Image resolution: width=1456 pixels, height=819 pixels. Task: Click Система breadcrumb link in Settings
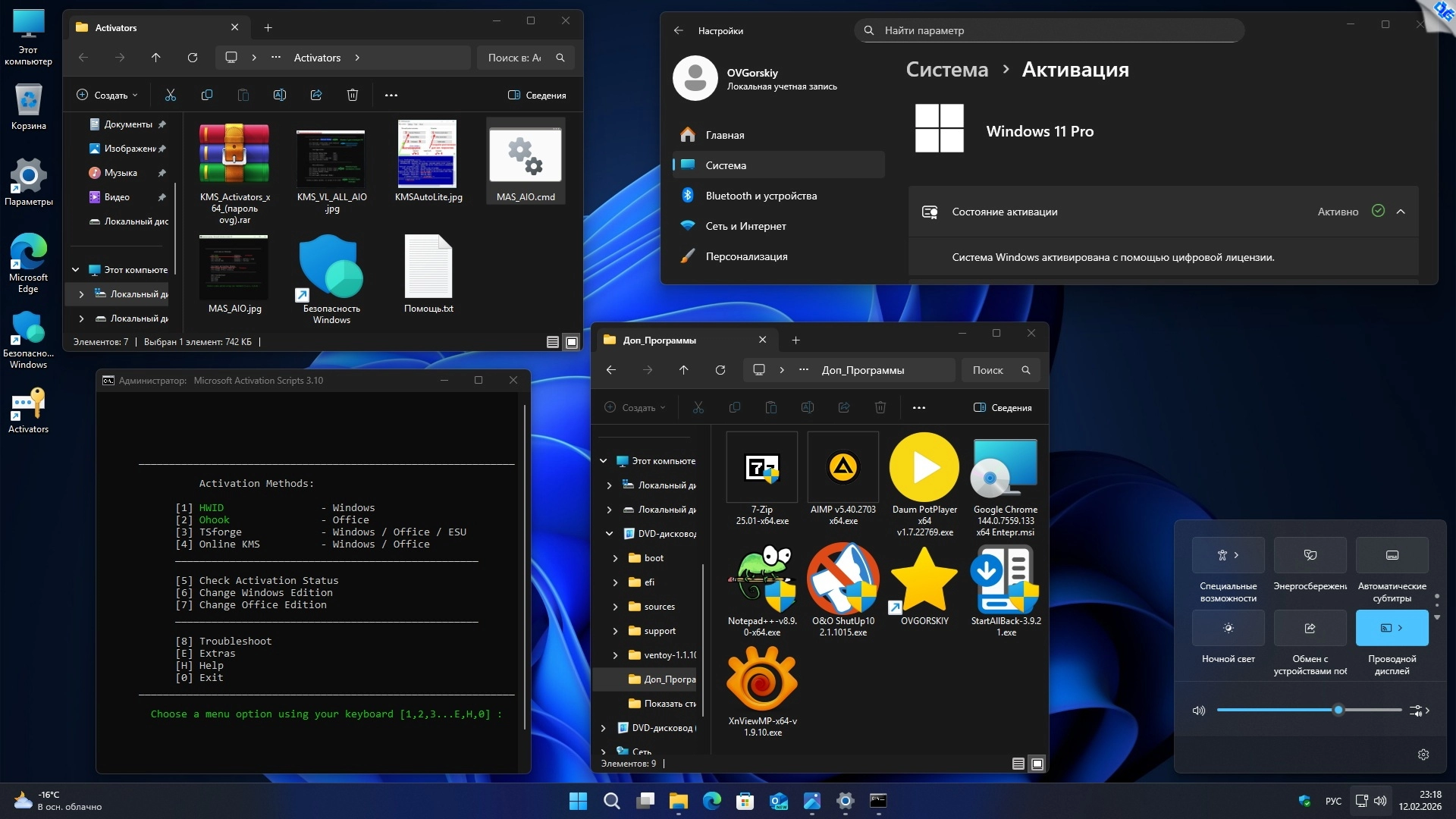pos(946,70)
